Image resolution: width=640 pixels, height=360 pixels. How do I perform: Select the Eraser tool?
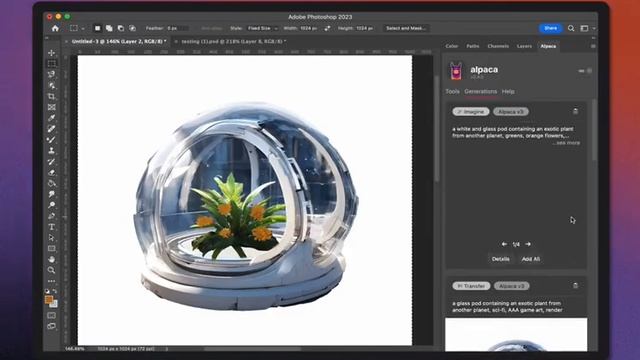pos(51,173)
